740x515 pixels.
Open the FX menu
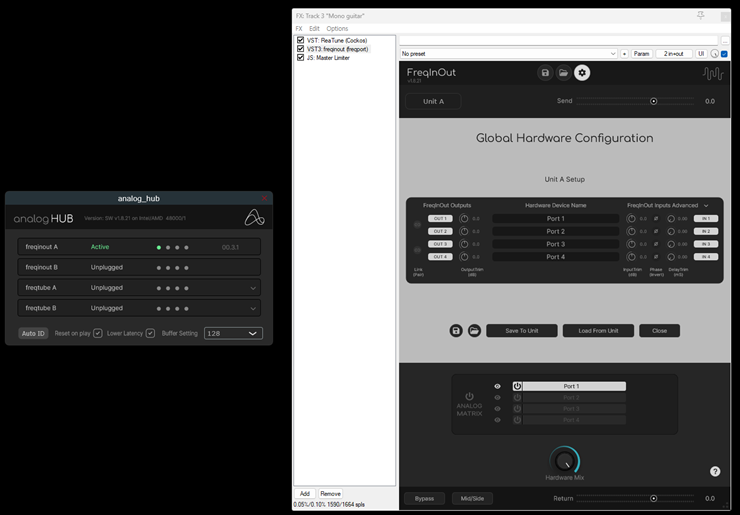pyautogui.click(x=299, y=28)
